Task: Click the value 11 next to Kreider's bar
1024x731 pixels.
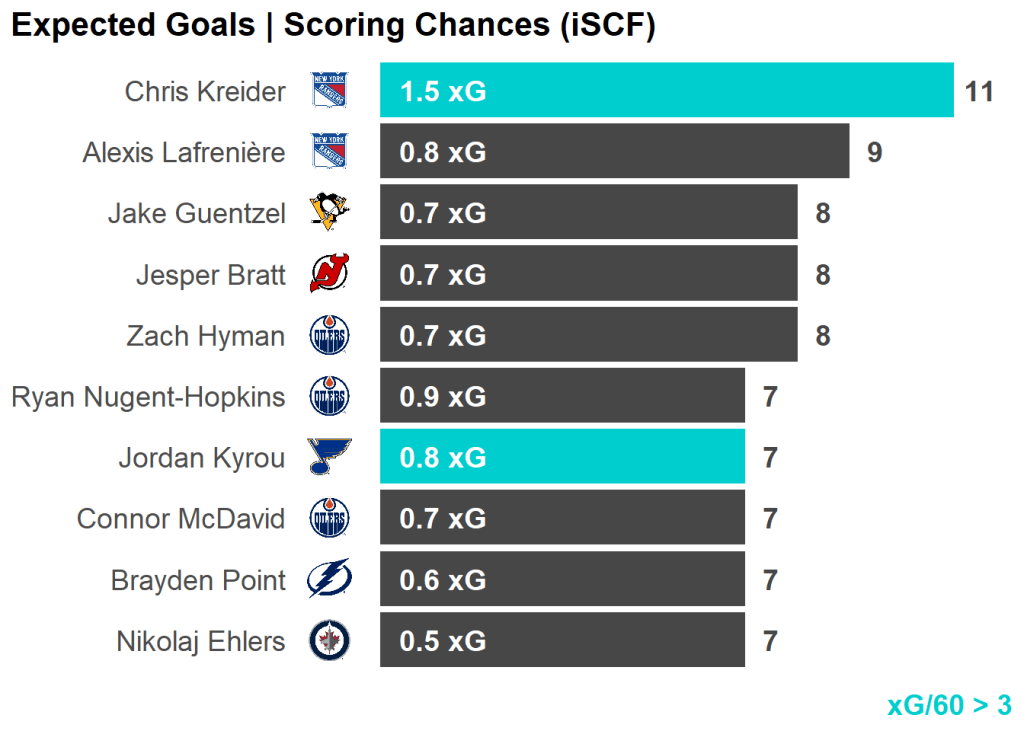Action: [x=979, y=92]
